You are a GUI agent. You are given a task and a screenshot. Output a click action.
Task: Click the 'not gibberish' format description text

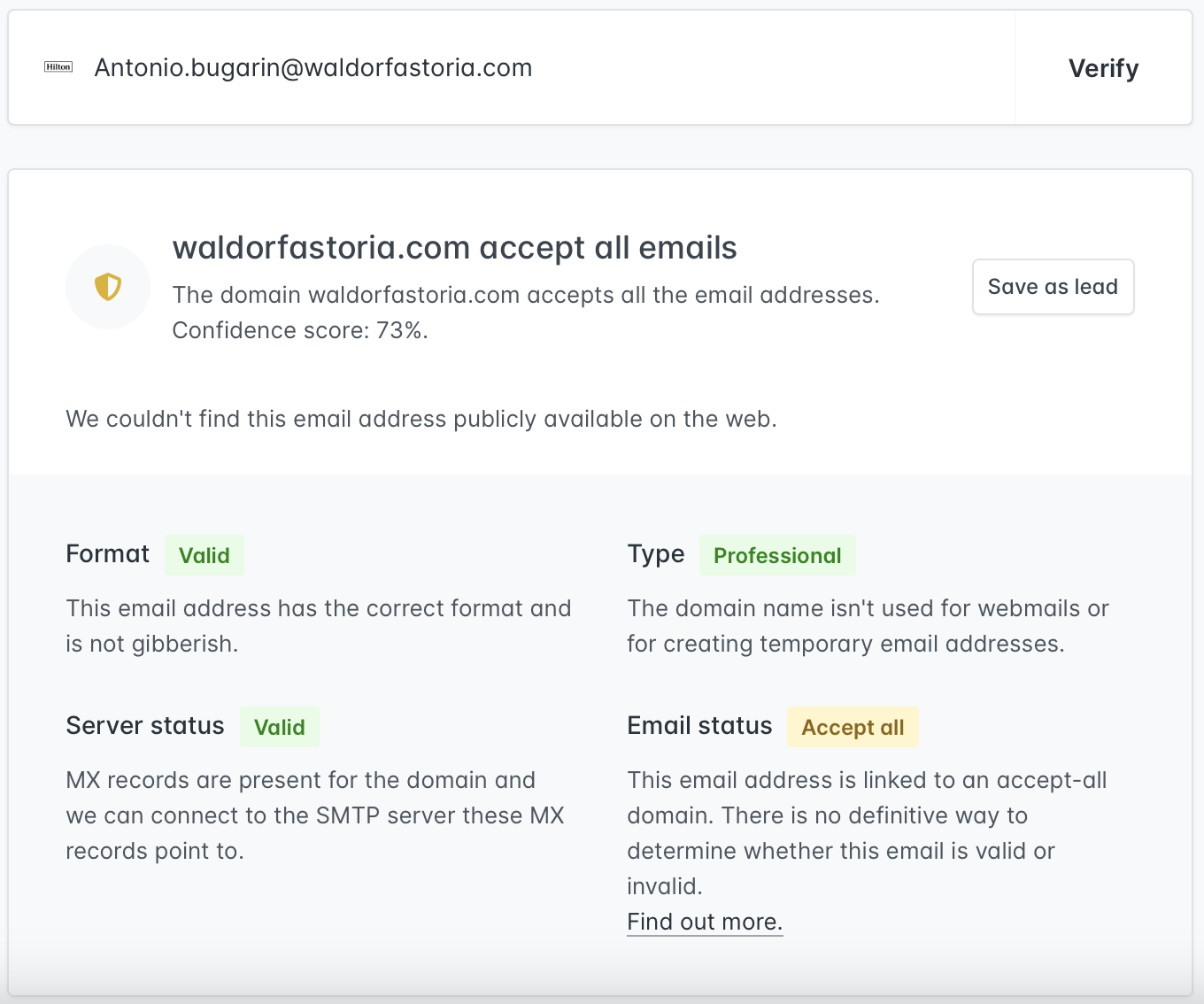tap(318, 626)
